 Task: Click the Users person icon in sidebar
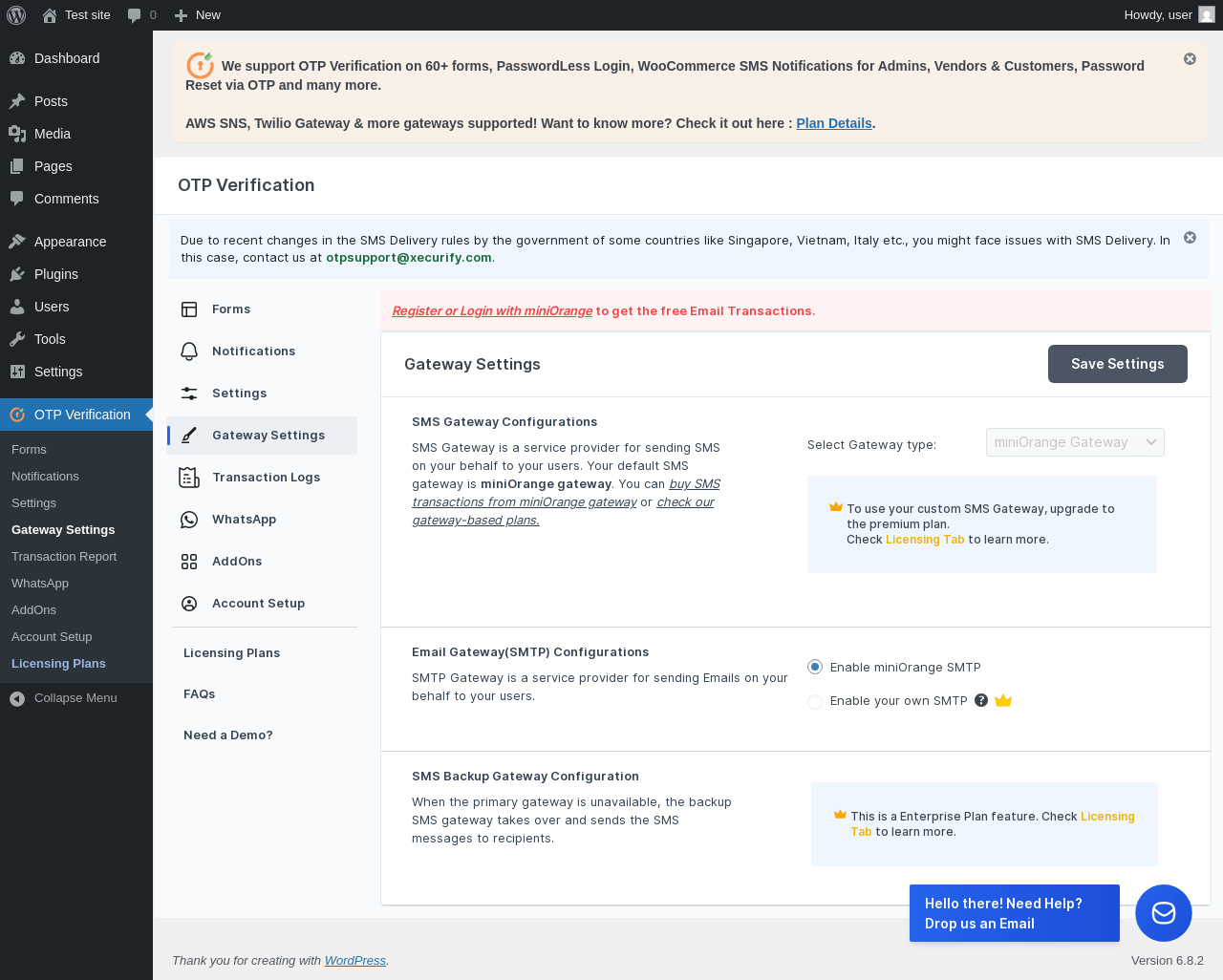coord(17,307)
